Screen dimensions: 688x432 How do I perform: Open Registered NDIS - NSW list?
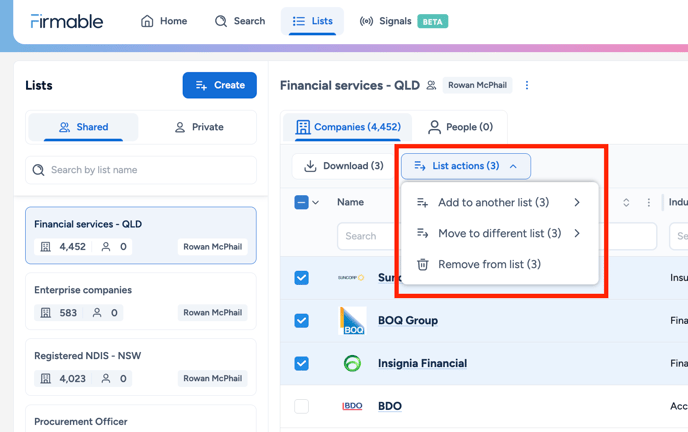point(141,367)
